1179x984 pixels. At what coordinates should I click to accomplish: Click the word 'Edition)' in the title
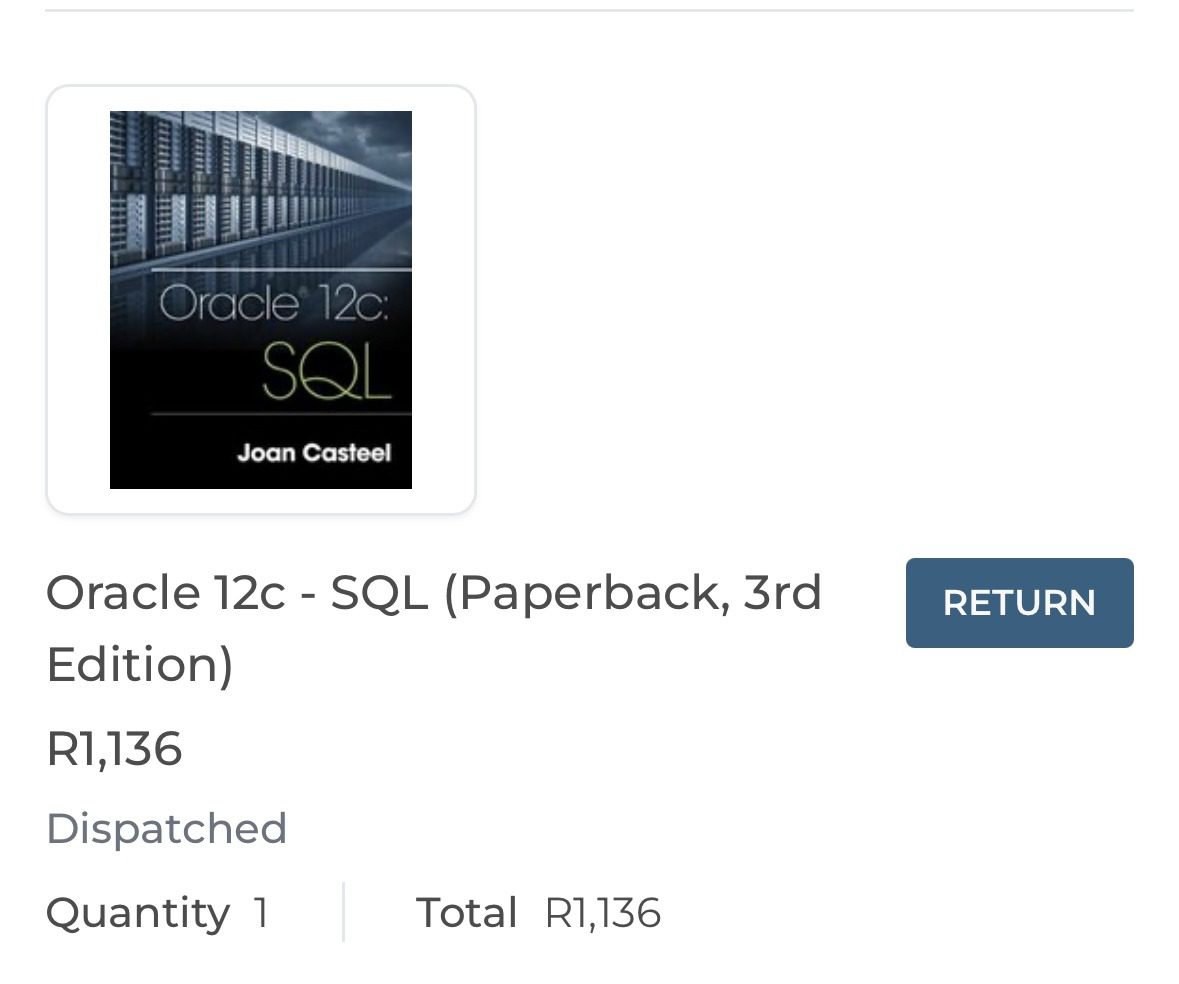139,664
